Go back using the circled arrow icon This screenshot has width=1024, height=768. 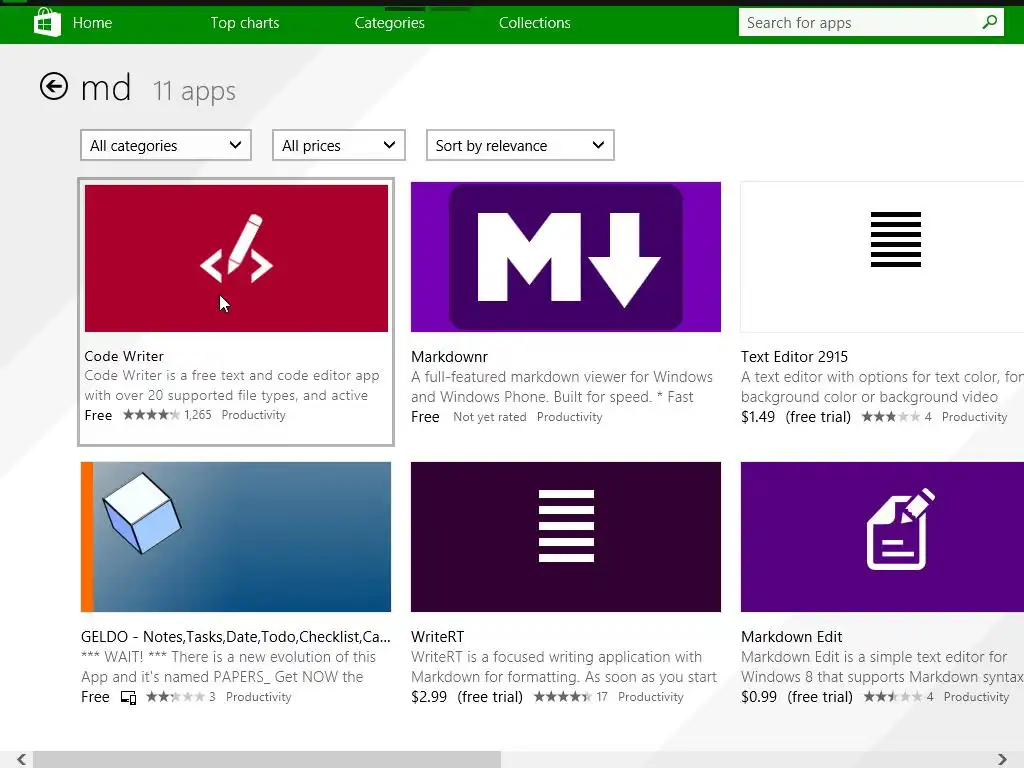coord(54,86)
